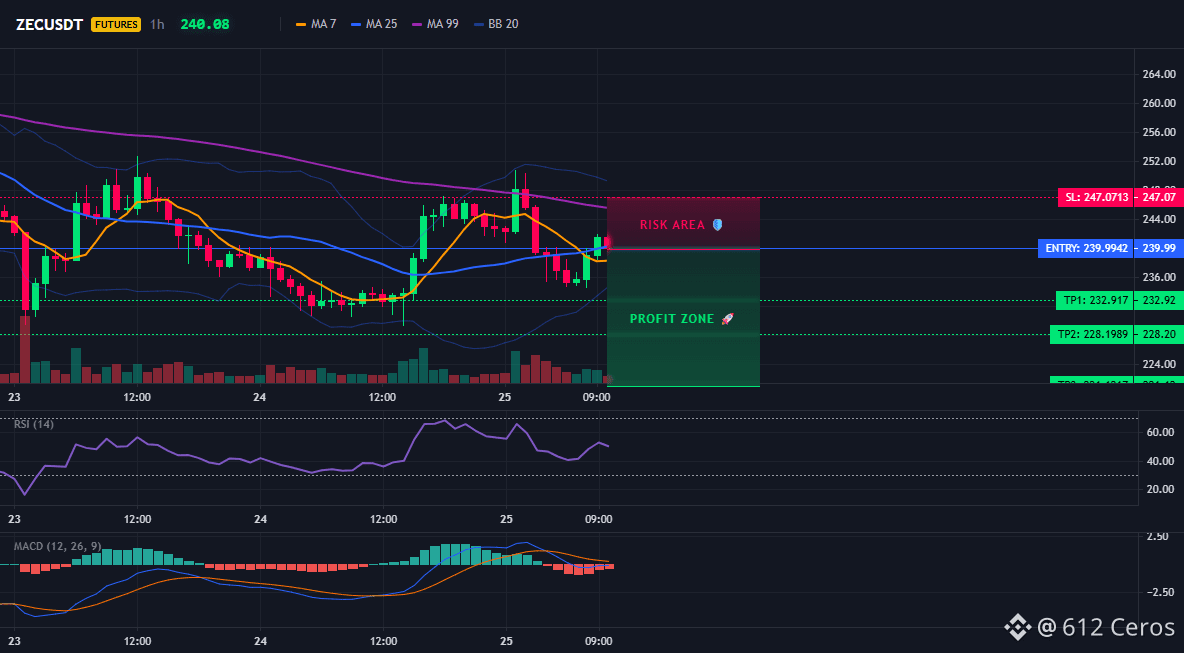Screen dimensions: 1184x653
Task: Click the 260.00 price axis label
Action: point(1158,103)
